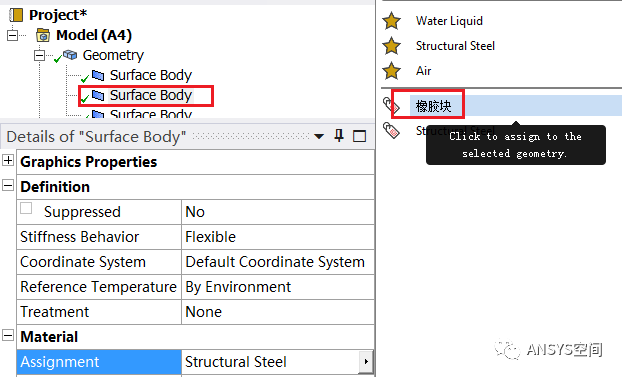Select the highlighted Surface Body tree item
The width and height of the screenshot is (622, 377).
tap(151, 95)
